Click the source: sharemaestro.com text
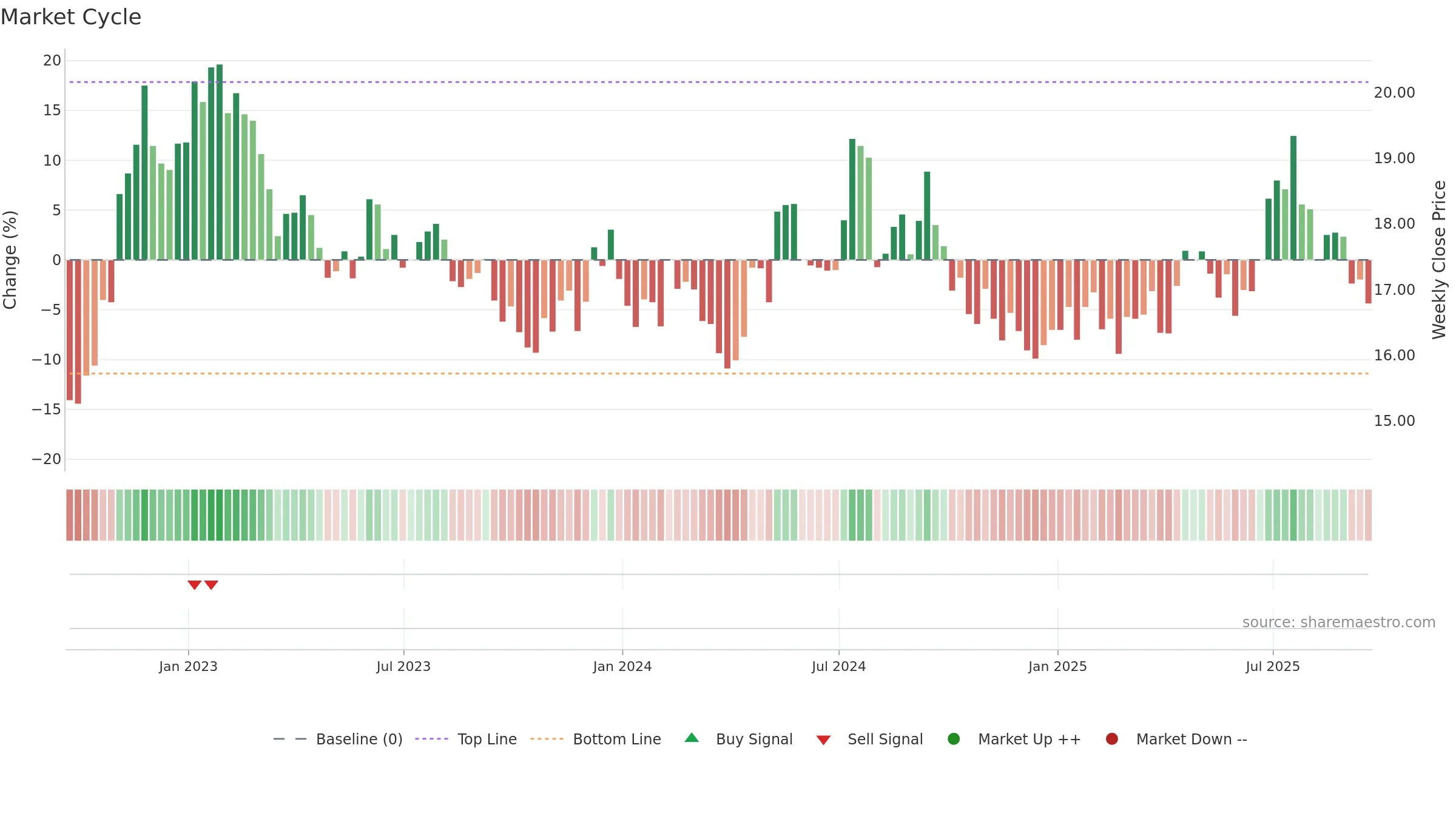This screenshot has height=819, width=1456. tap(1339, 622)
